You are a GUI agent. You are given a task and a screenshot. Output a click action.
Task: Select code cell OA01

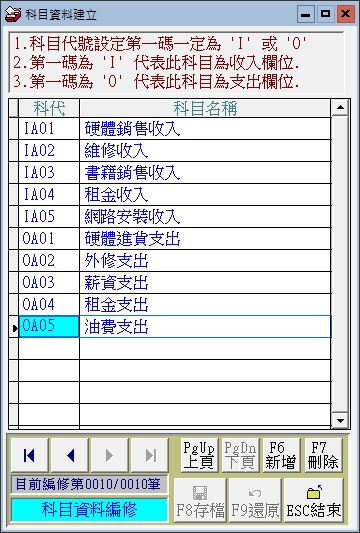click(49, 239)
